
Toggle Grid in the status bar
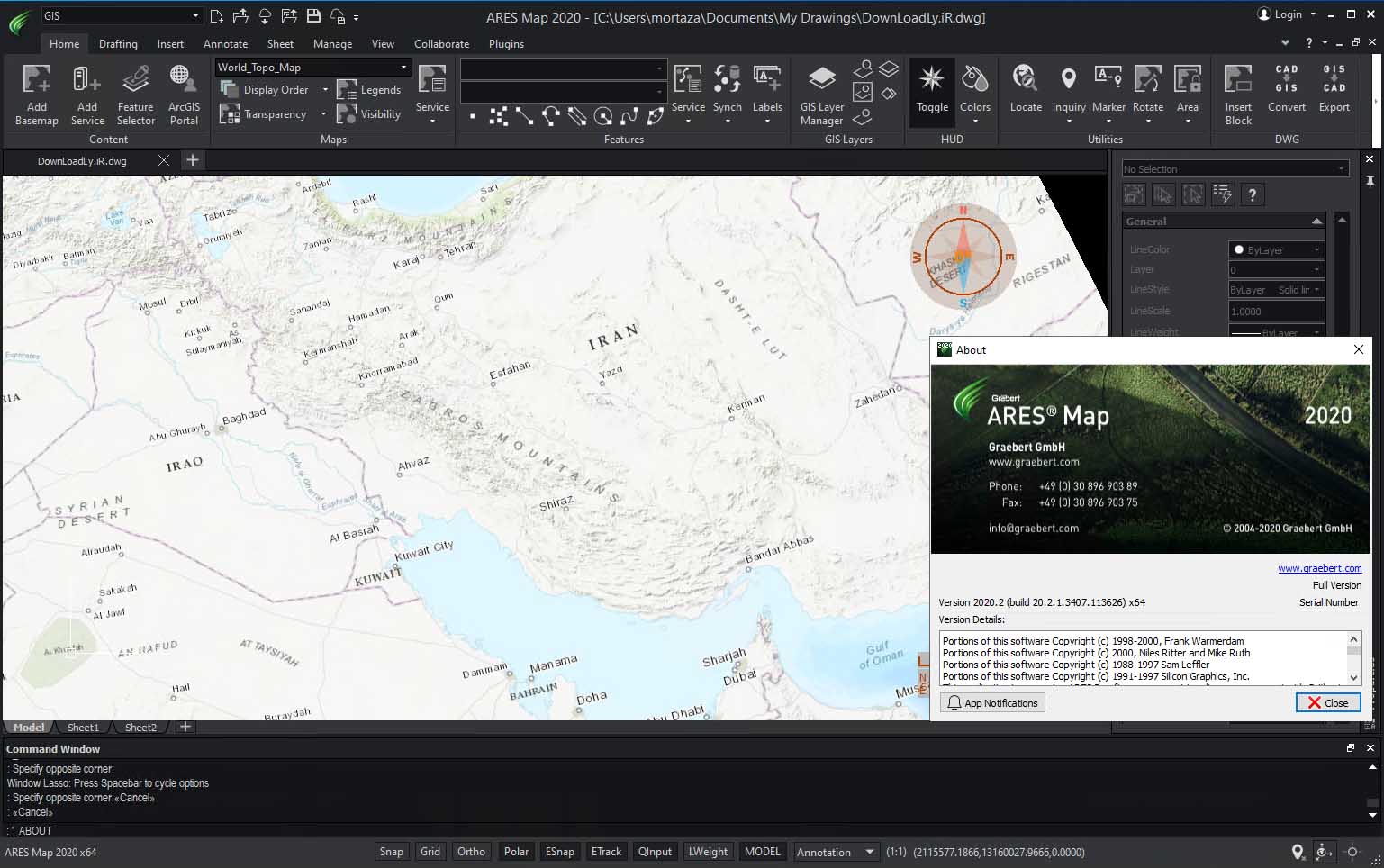pos(430,852)
